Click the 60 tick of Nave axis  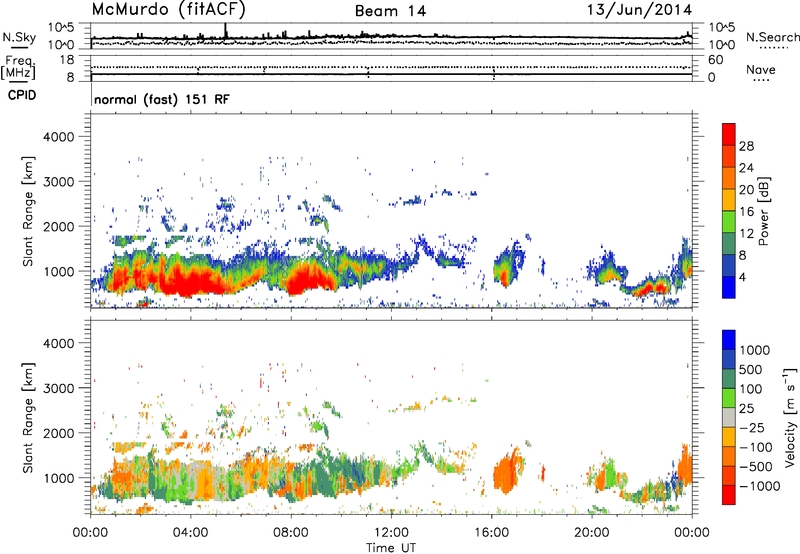[x=716, y=60]
